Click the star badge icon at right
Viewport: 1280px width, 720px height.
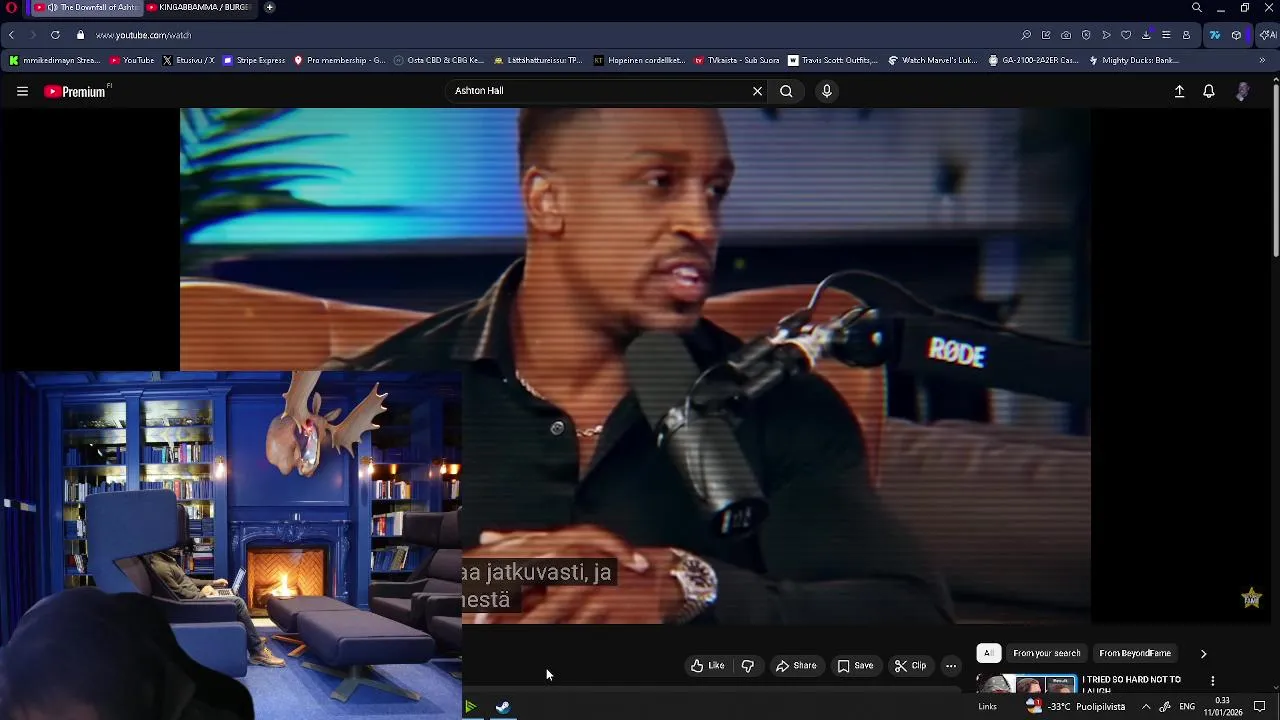tap(1251, 598)
